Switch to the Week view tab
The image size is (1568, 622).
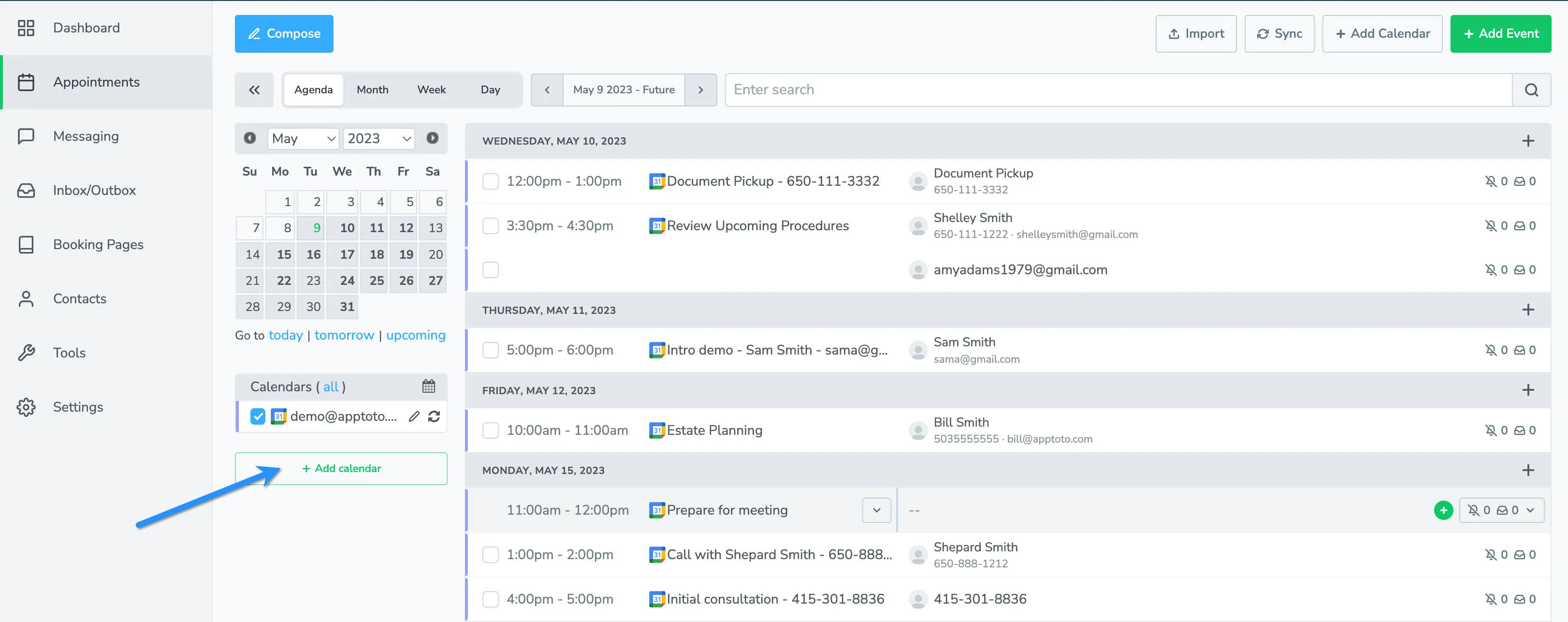coord(431,89)
